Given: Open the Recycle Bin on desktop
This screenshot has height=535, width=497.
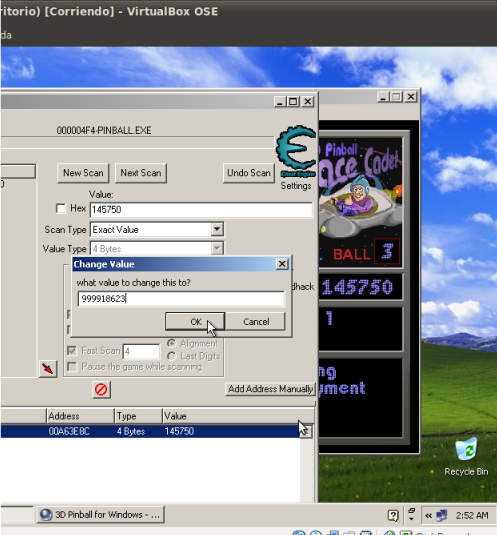Looking at the screenshot, I should [466, 457].
